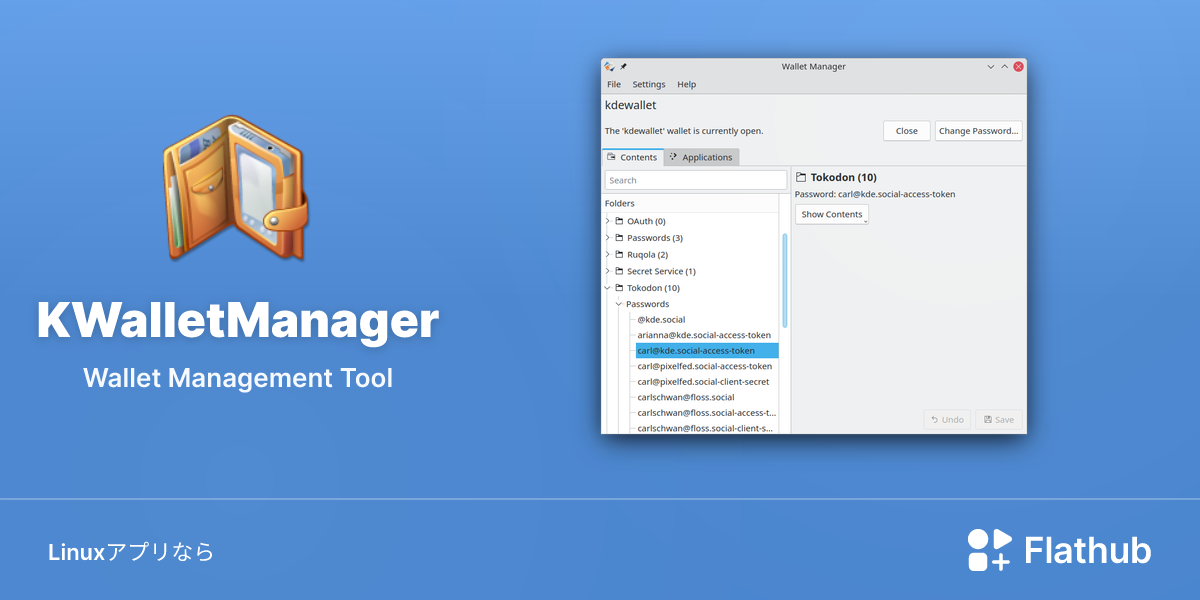
Task: Click the OAuth folder icon
Action: (619, 221)
